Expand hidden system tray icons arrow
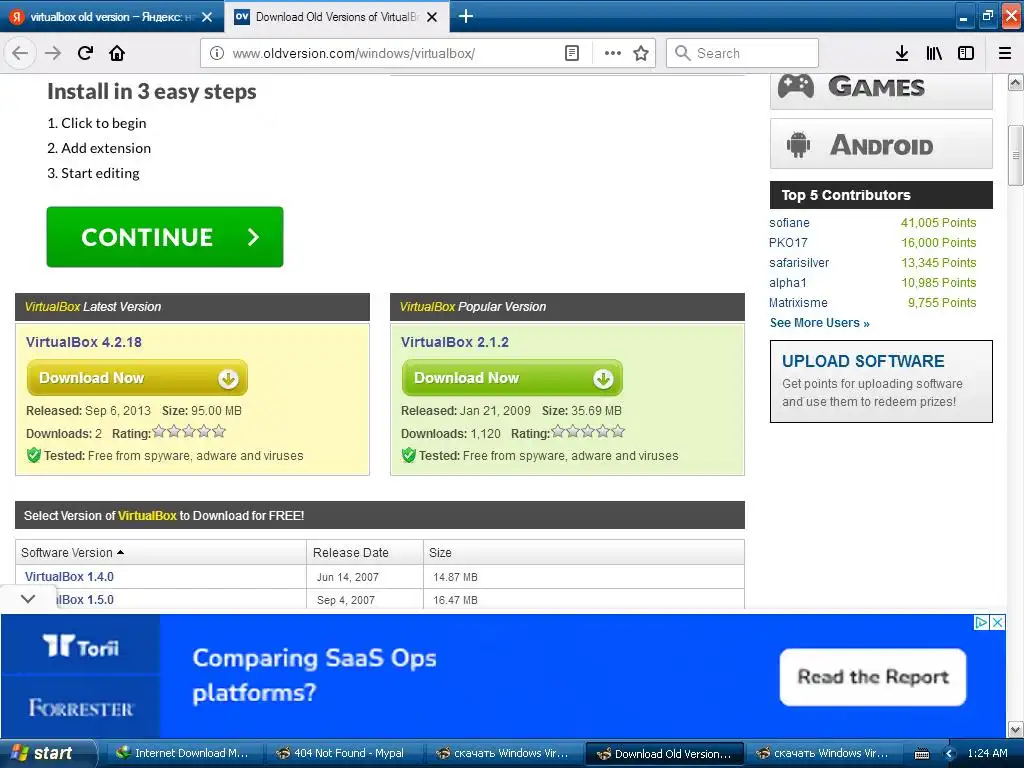The image size is (1024, 768). click(x=949, y=754)
